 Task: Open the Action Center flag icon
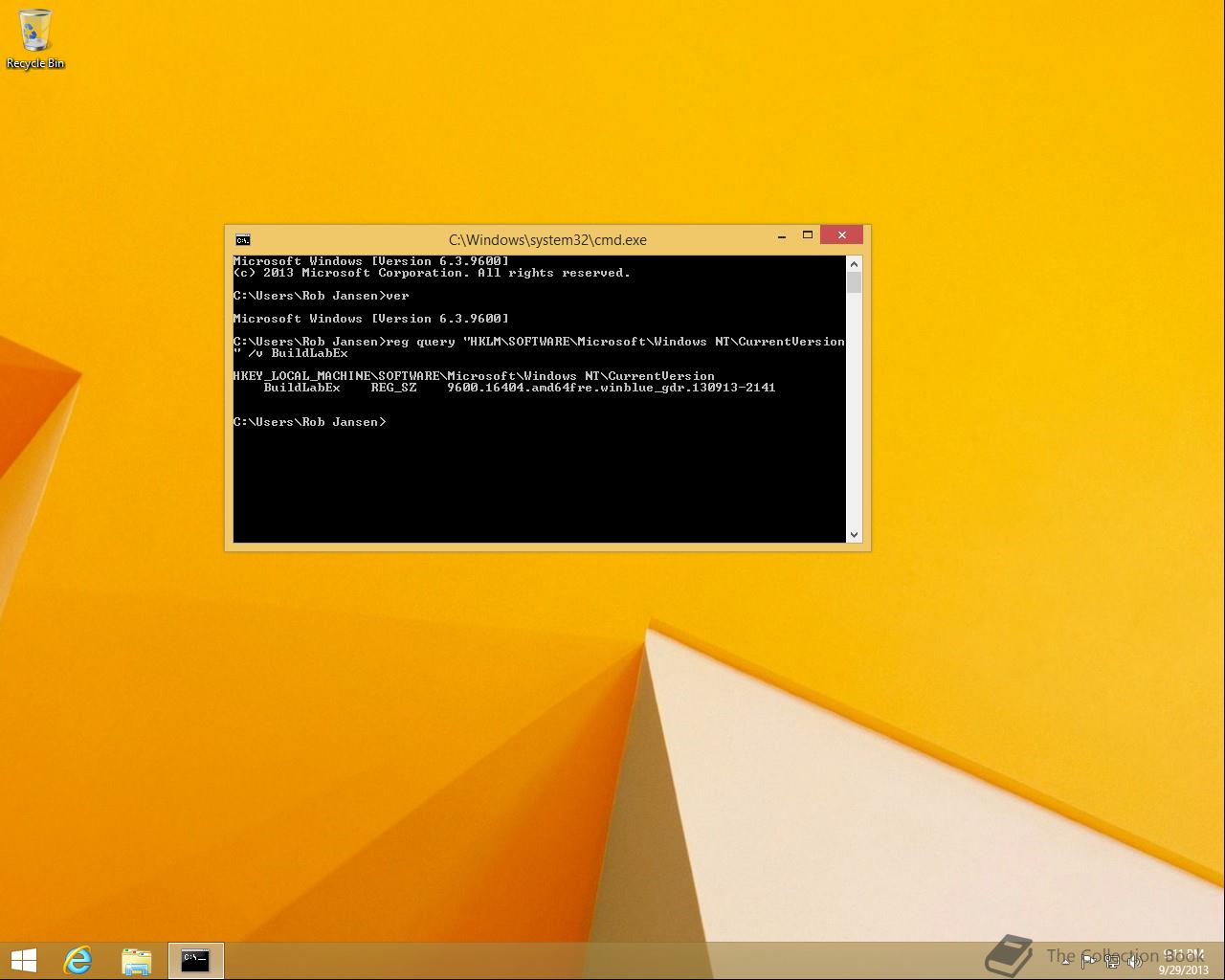pos(1089,961)
